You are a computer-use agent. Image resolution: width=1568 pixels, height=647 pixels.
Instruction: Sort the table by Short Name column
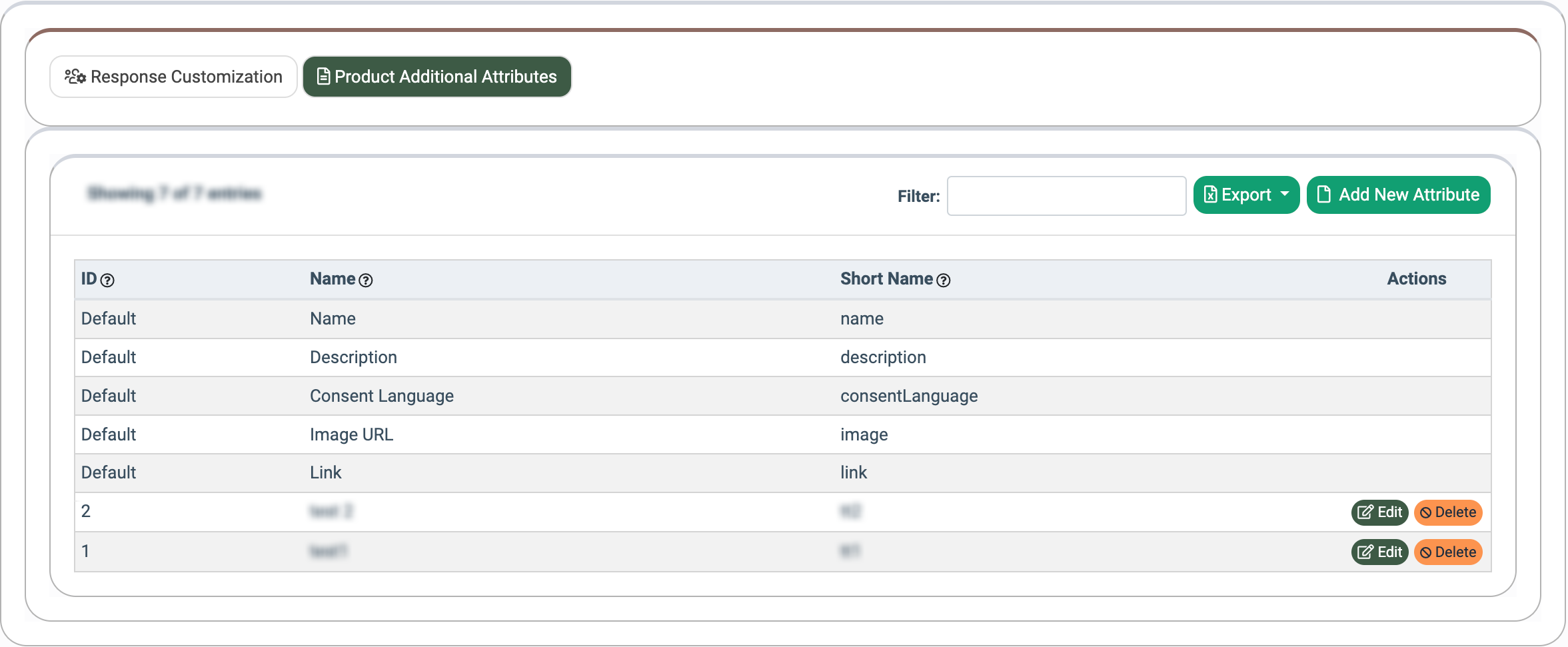886,279
